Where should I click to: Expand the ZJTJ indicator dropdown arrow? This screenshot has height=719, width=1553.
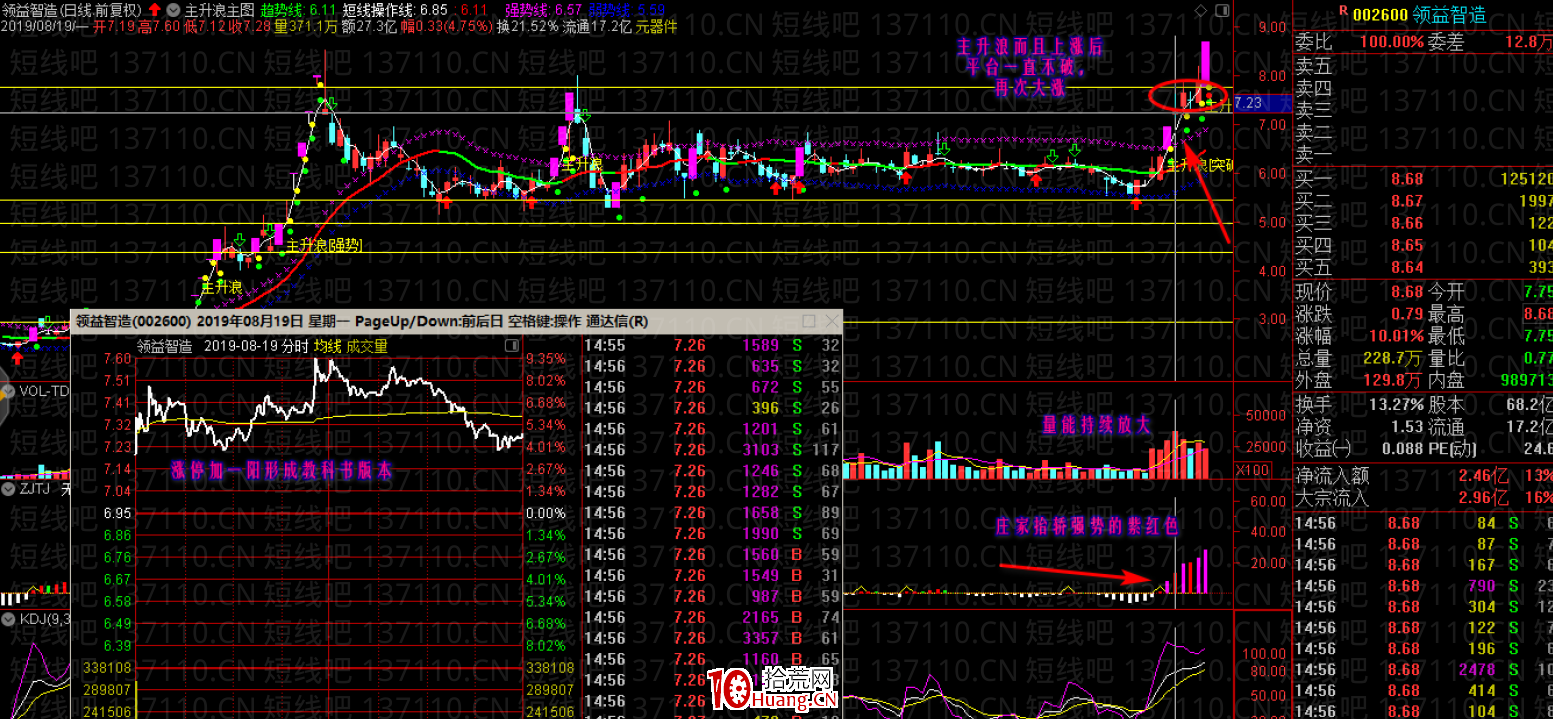(9, 489)
